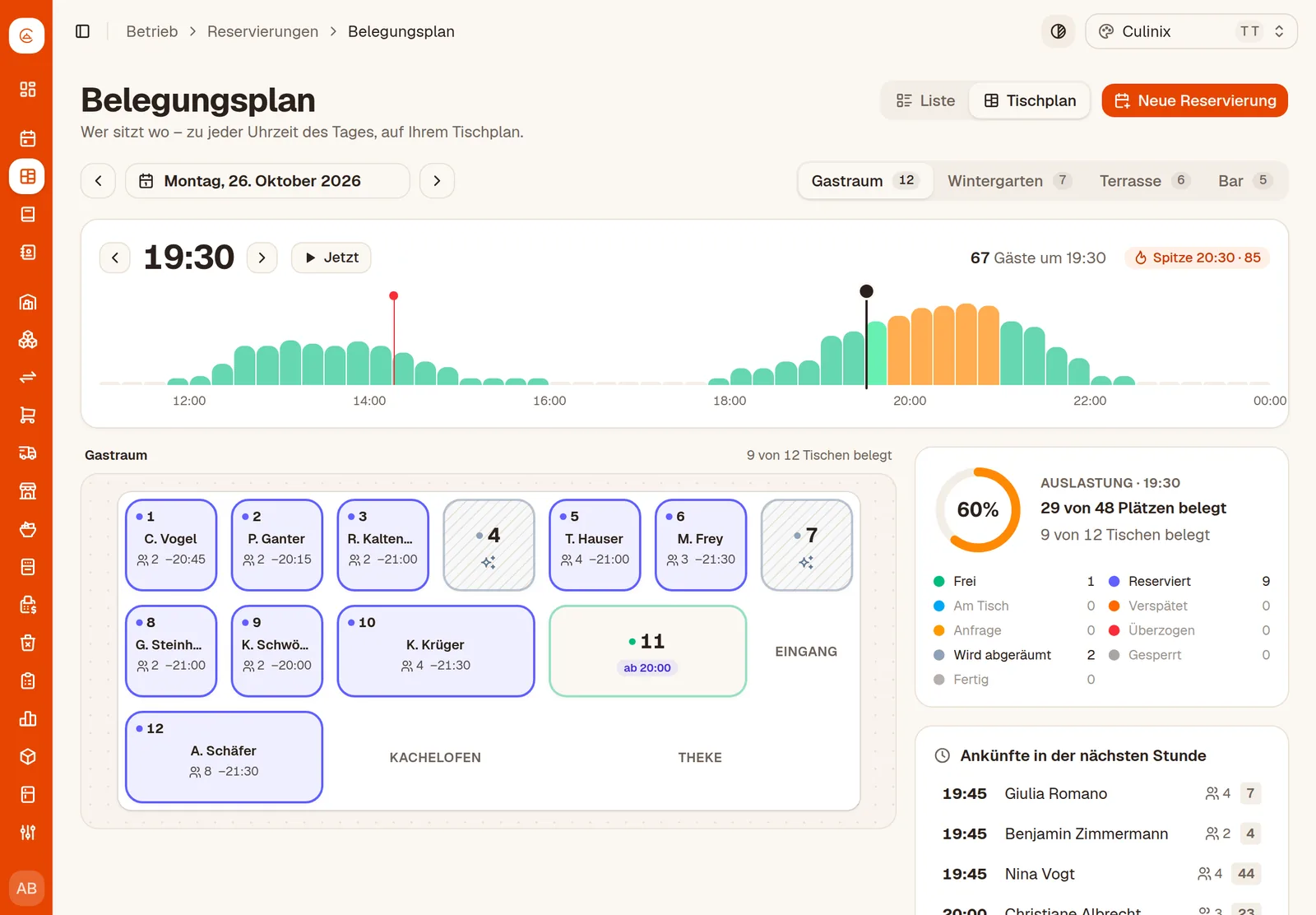1316x915 pixels.
Task: Click the theme contrast toggle icon
Action: tap(1059, 31)
